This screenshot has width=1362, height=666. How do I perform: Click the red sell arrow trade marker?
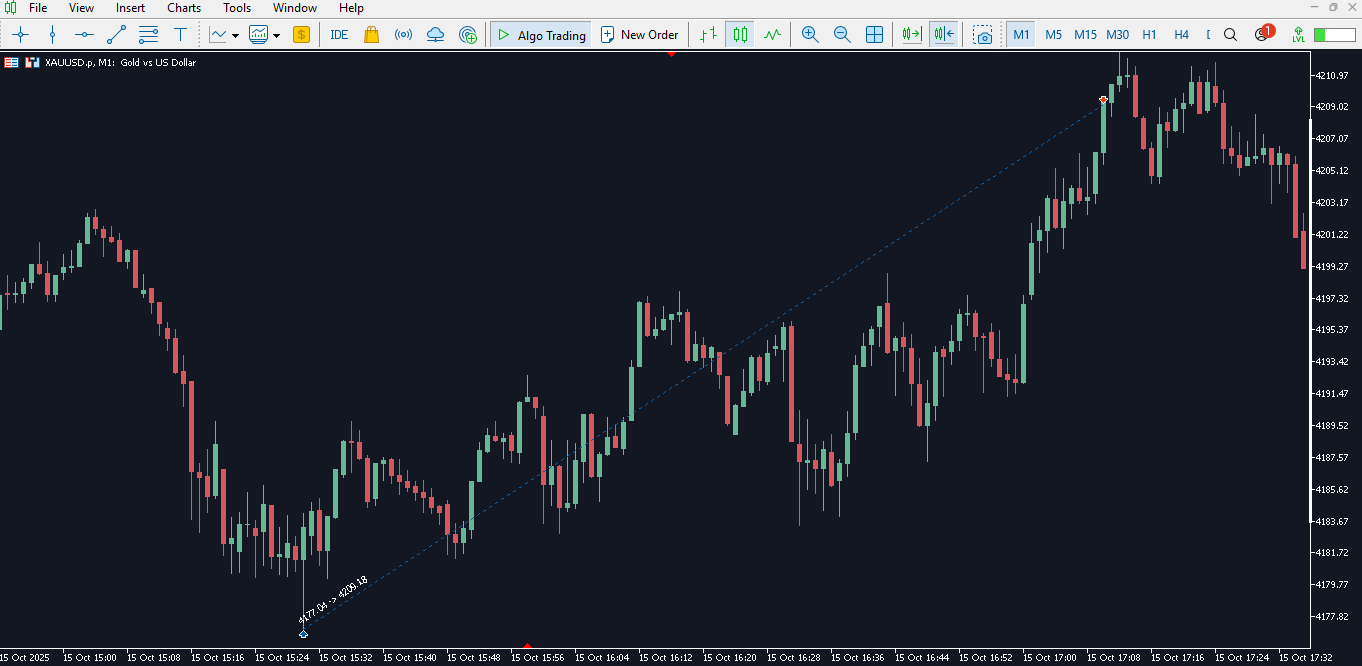1103,100
